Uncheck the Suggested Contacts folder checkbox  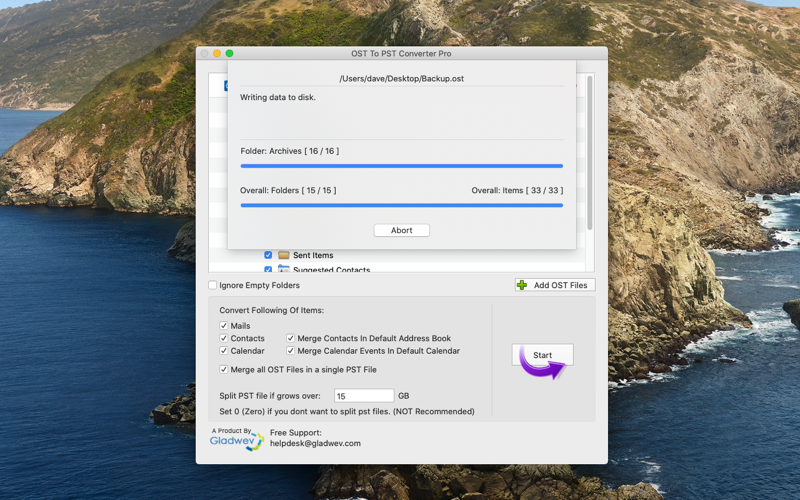pyautogui.click(x=268, y=269)
